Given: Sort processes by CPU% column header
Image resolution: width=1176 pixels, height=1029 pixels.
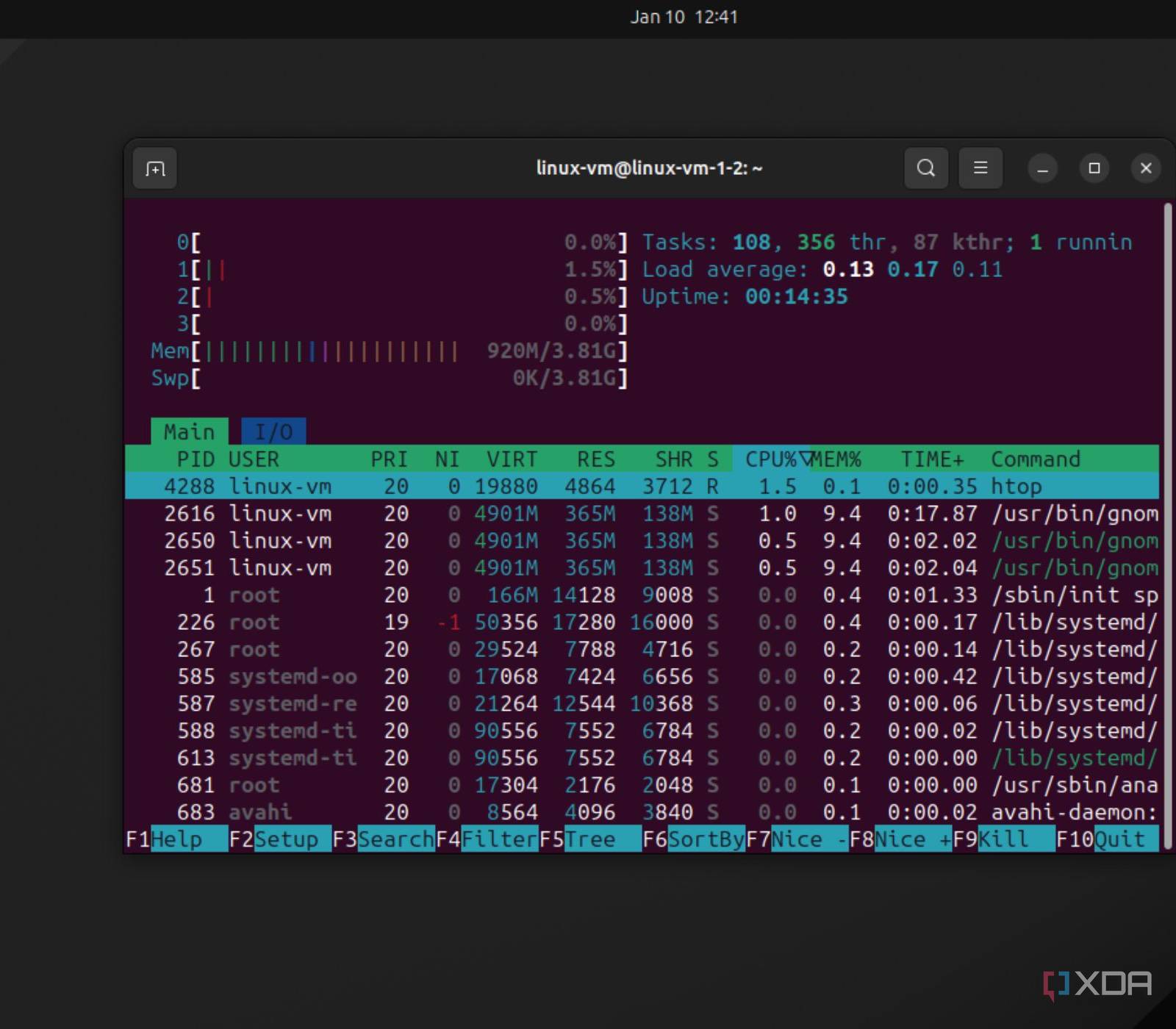Looking at the screenshot, I should (770, 459).
